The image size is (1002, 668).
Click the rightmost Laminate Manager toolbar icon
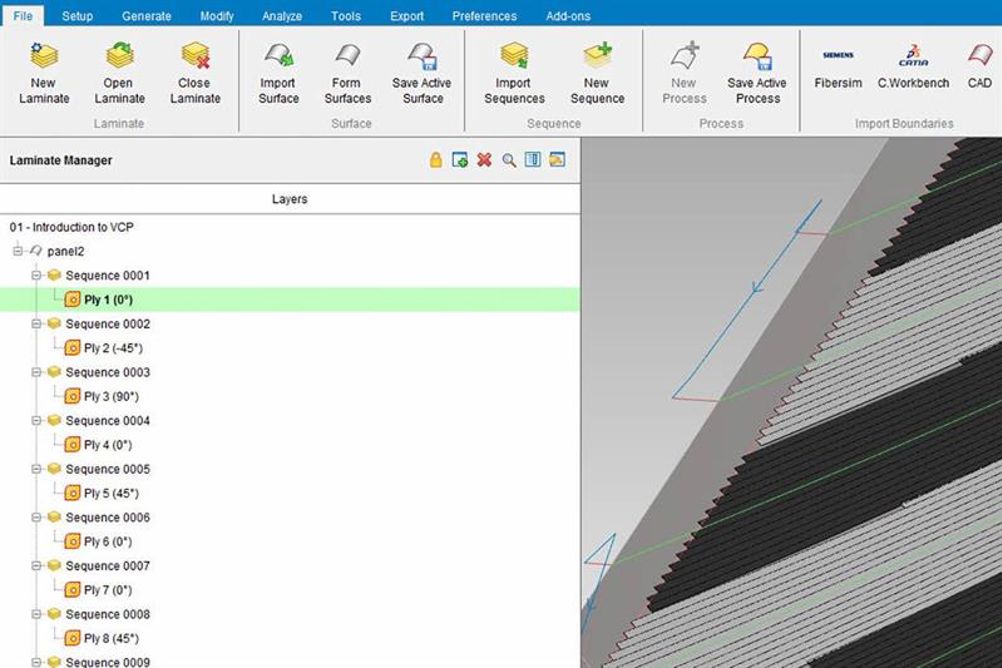point(557,160)
